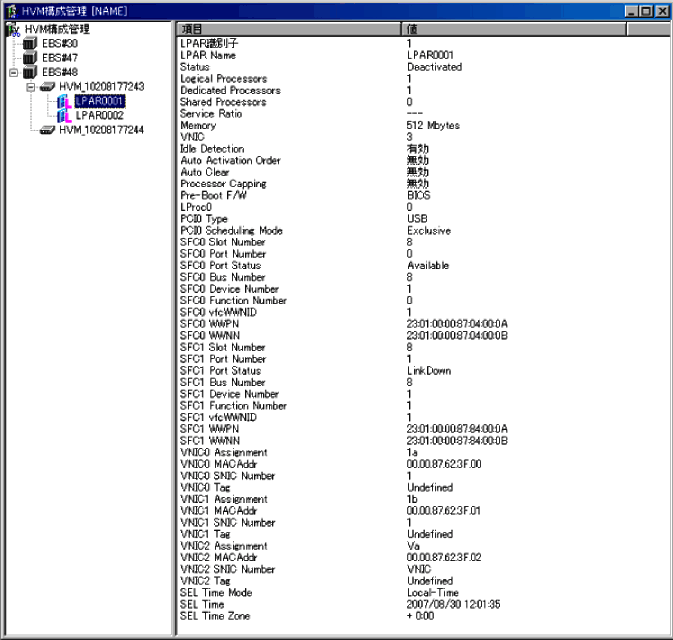Close the HVM構成管理 window
The height and width of the screenshot is (640, 673).
point(661,11)
